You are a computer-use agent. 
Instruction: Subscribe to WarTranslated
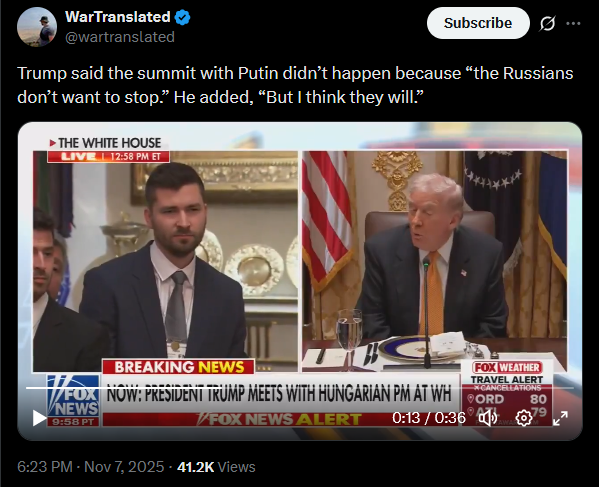click(x=478, y=23)
